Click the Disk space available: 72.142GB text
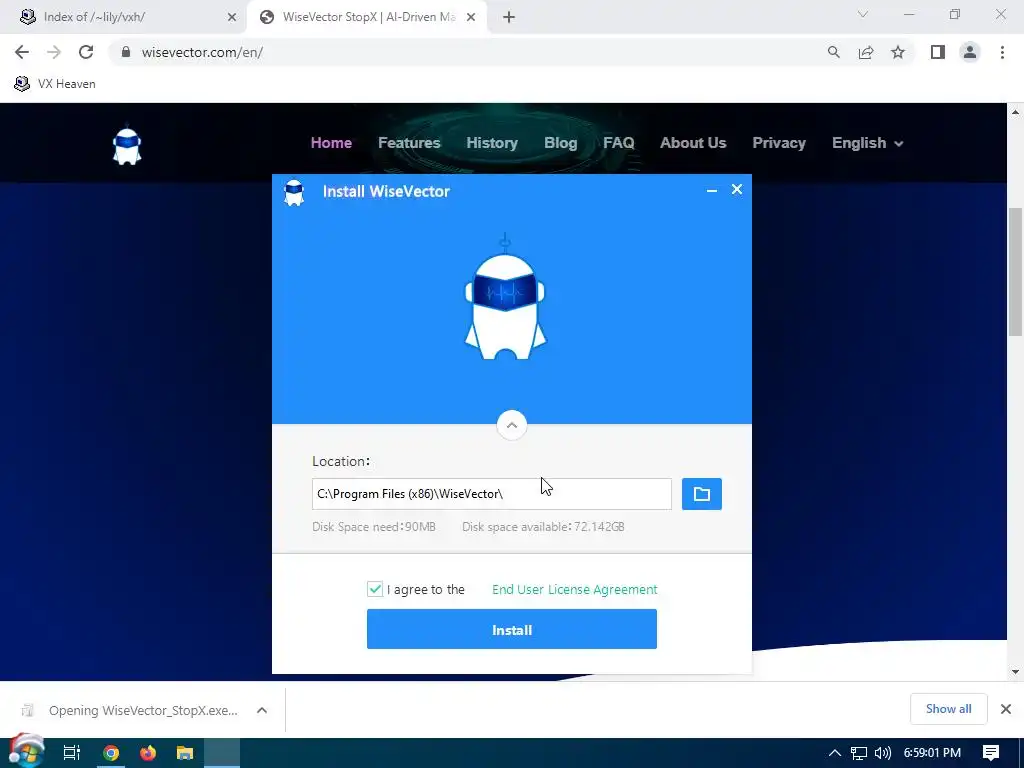This screenshot has width=1024, height=768. point(543,527)
